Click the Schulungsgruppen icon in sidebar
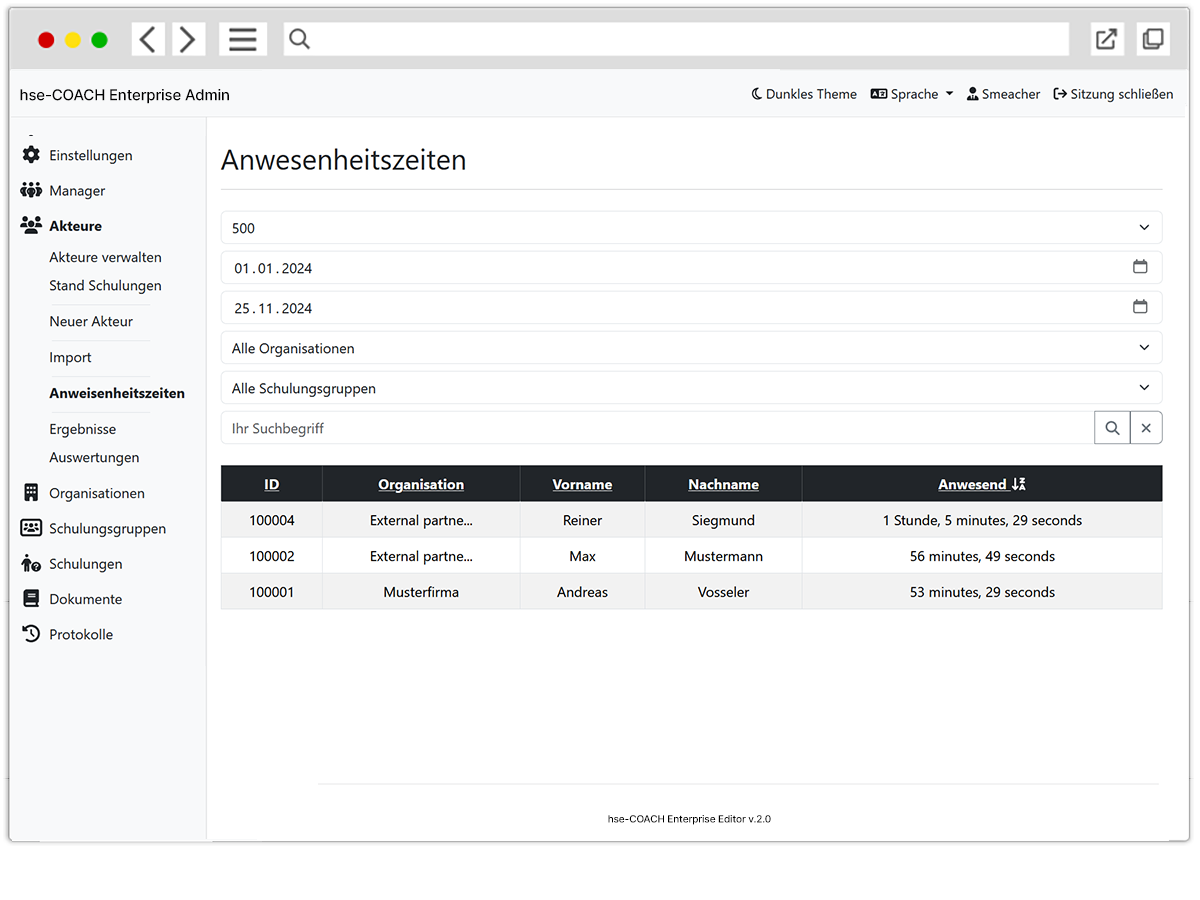1200x900 pixels. coord(31,528)
